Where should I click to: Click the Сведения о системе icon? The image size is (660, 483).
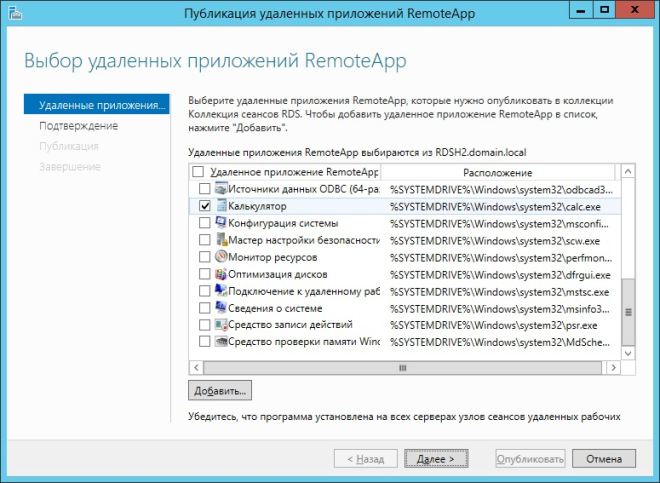tap(220, 308)
